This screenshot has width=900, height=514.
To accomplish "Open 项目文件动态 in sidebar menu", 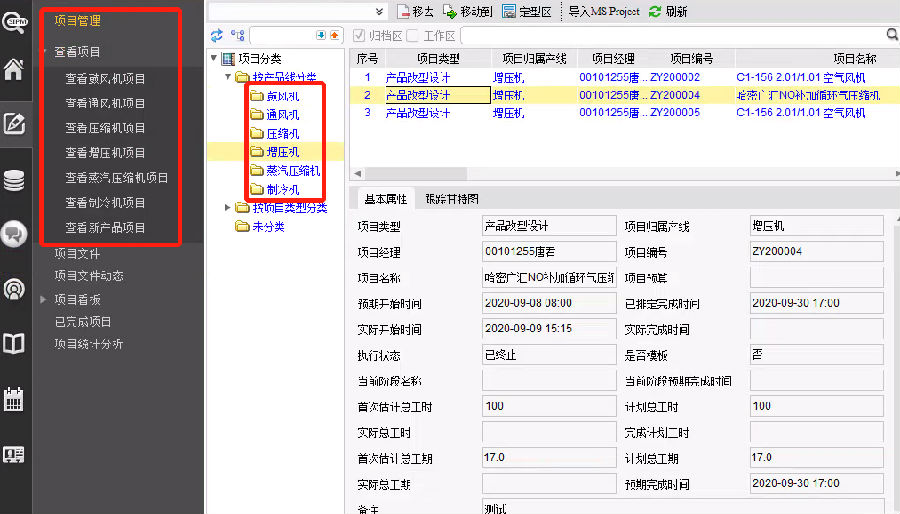I will (88, 276).
